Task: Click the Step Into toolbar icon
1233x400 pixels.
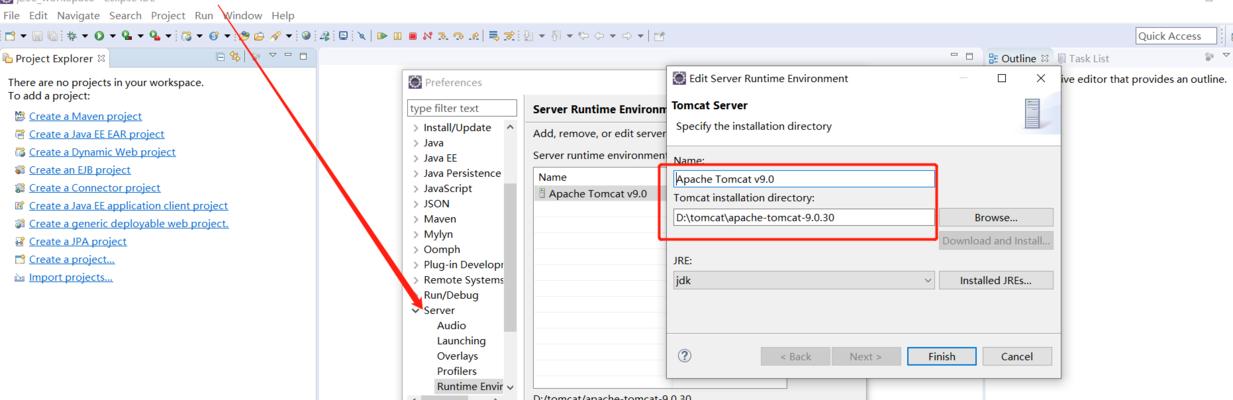Action: coord(443,36)
